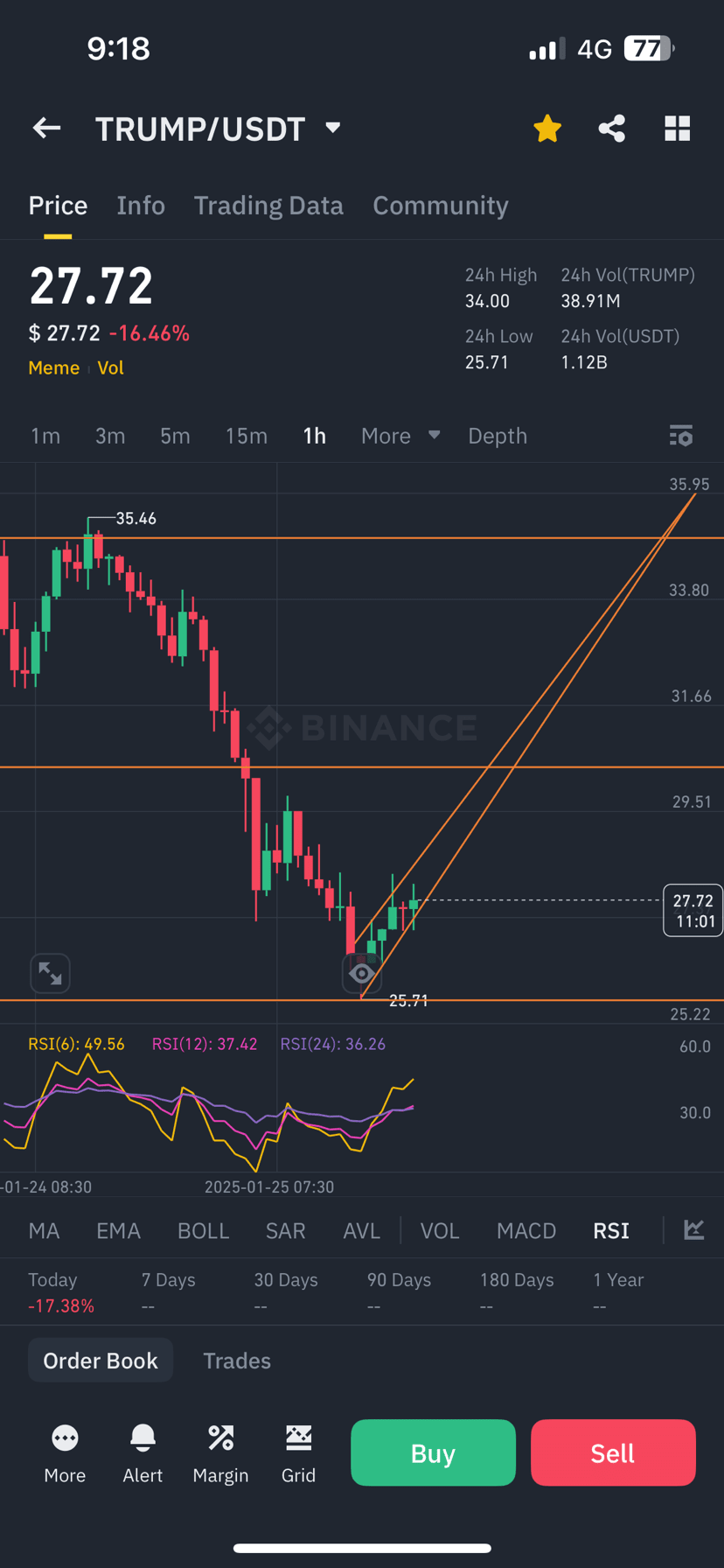Select the 1h timeframe
Viewport: 724px width, 1568px height.
coord(315,436)
